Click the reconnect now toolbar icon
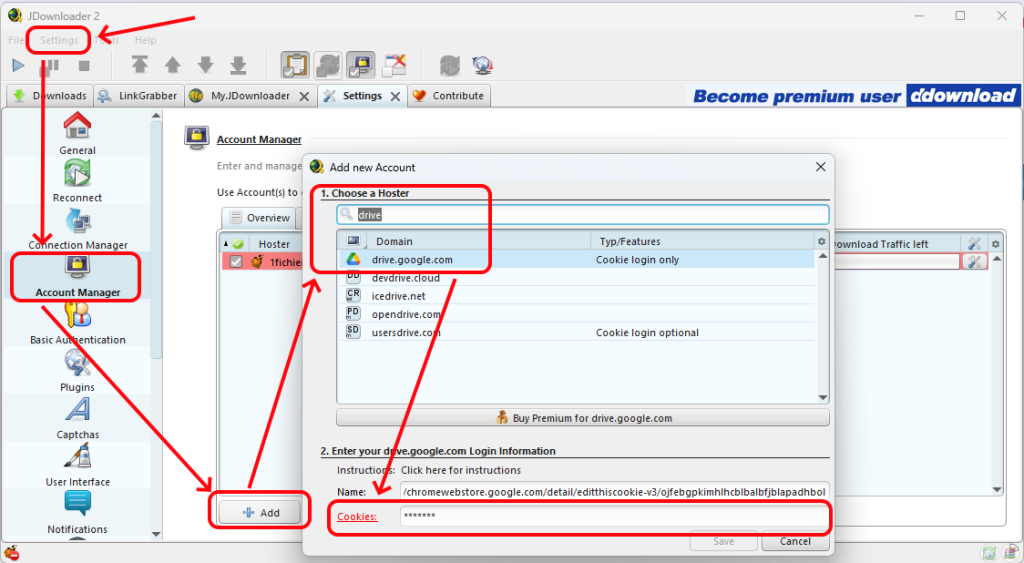Image resolution: width=1024 pixels, height=563 pixels. [x=450, y=65]
